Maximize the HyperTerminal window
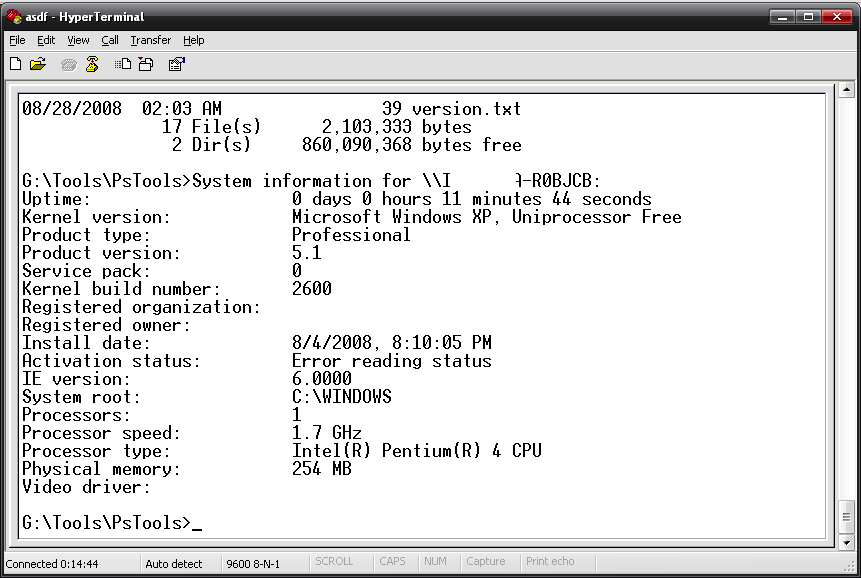861x578 pixels. click(x=808, y=17)
